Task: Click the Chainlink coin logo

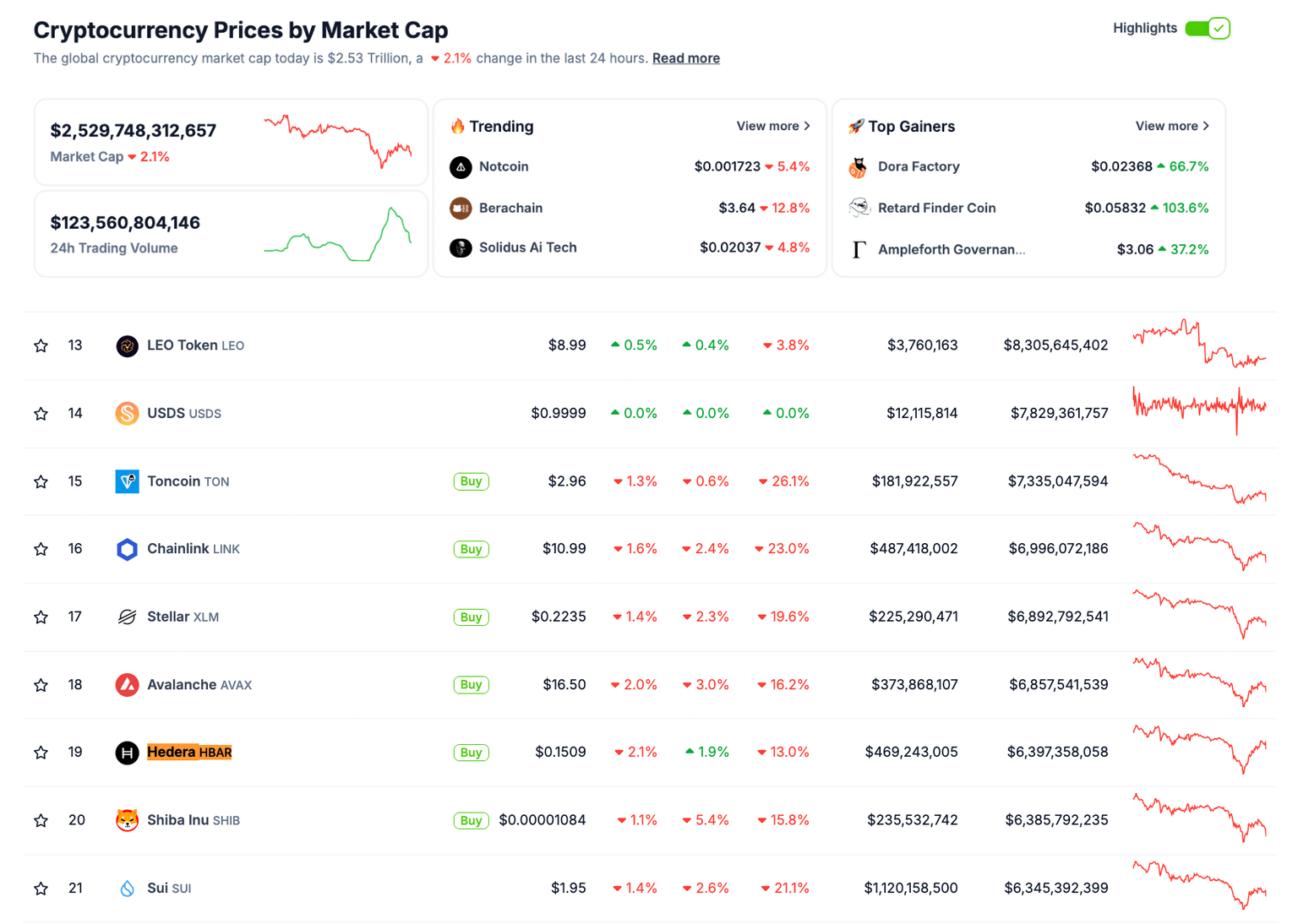Action: [x=127, y=548]
